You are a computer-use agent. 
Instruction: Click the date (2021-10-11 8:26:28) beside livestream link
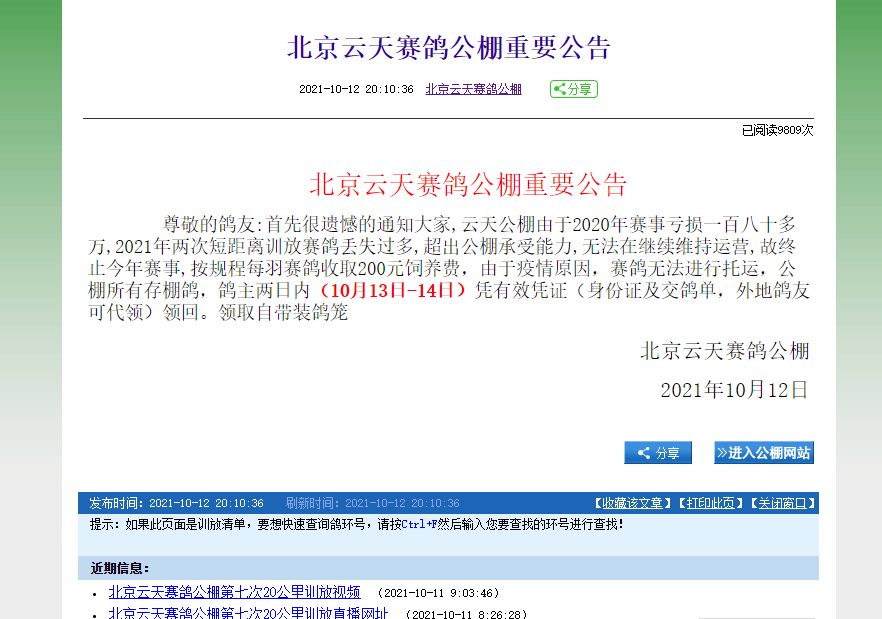(466, 614)
